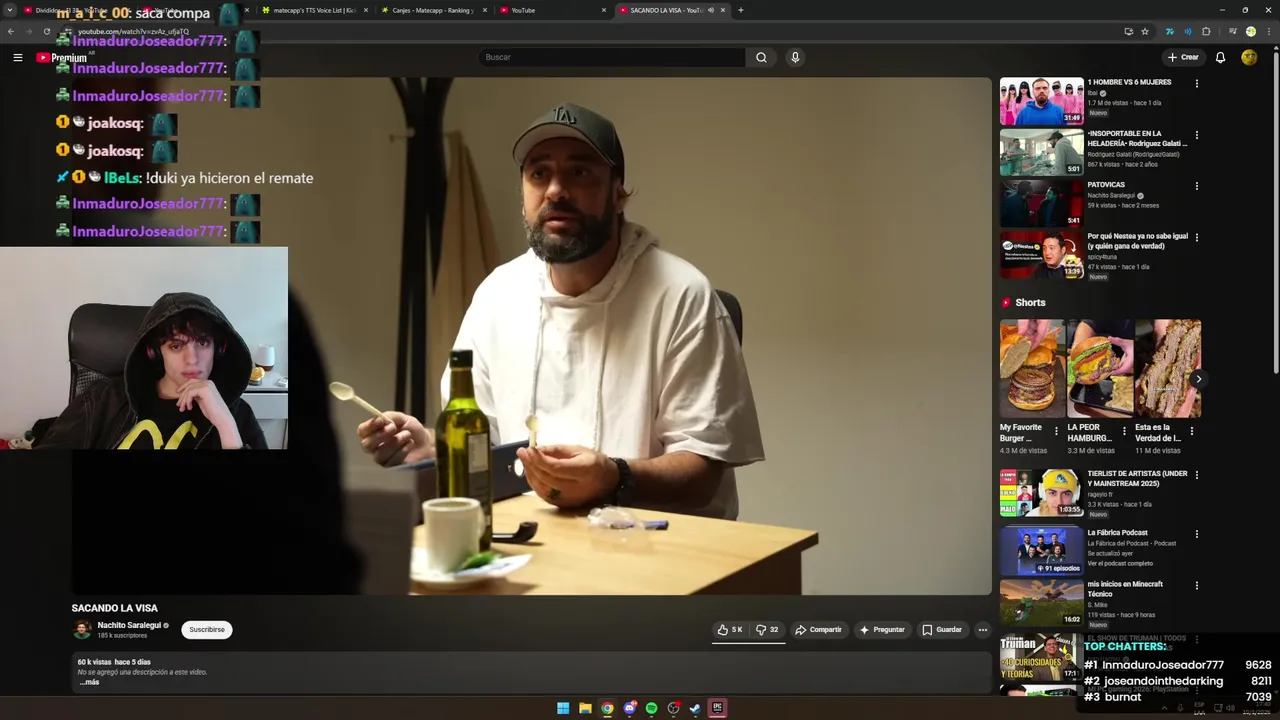The width and height of the screenshot is (1280, 720).
Task: Click the video title SACANDO LA VISA
Action: [x=114, y=608]
